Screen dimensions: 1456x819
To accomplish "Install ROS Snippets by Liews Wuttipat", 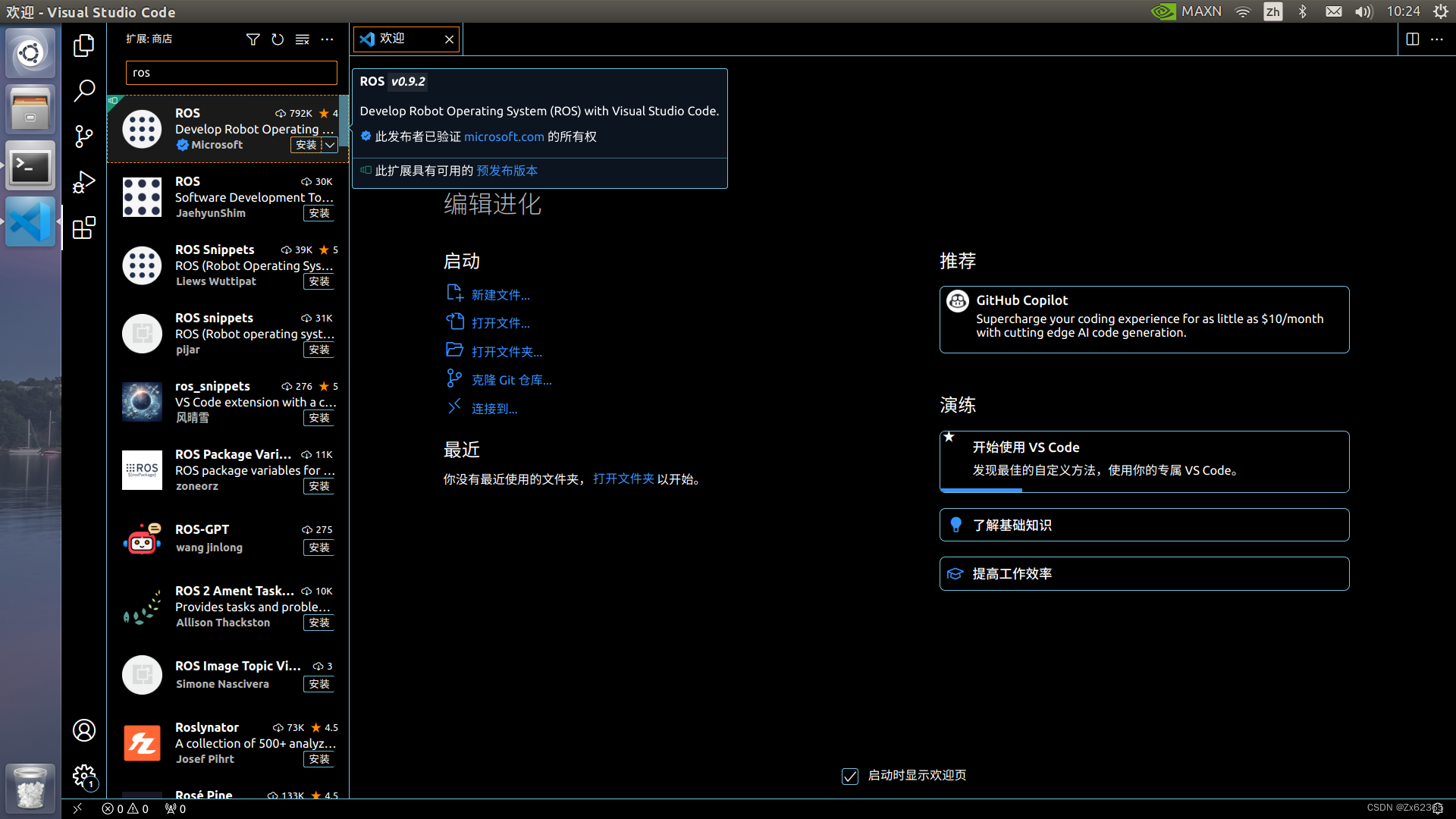I will (319, 281).
